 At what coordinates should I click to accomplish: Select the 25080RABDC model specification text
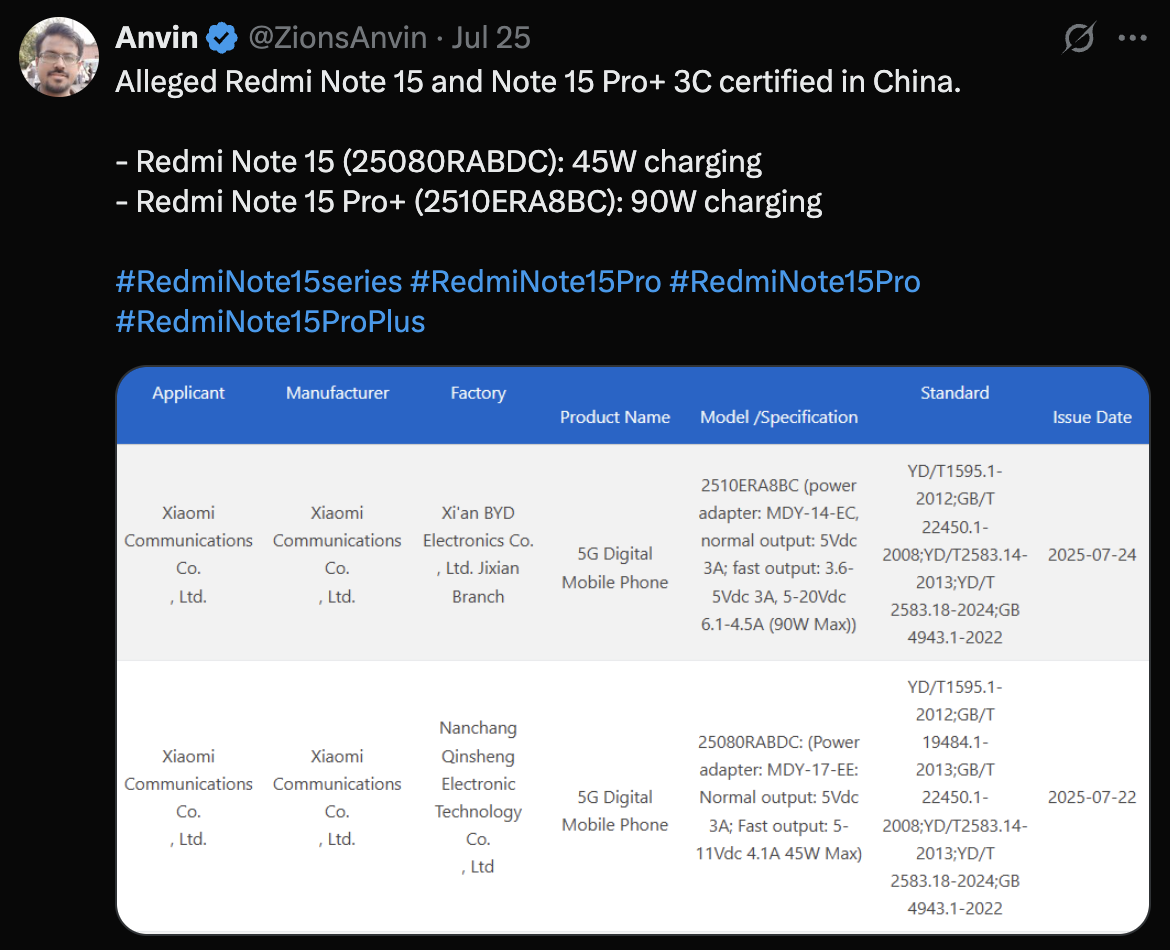[779, 797]
